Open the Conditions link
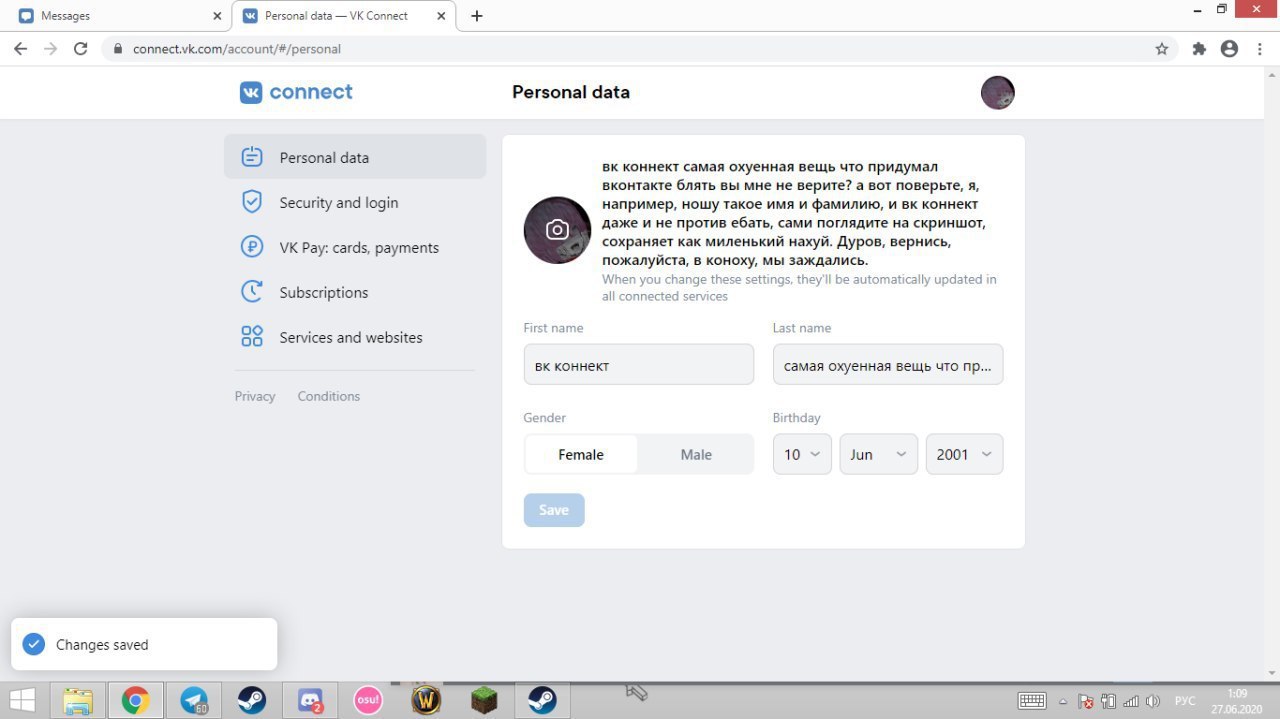The width and height of the screenshot is (1280, 719). click(x=328, y=396)
